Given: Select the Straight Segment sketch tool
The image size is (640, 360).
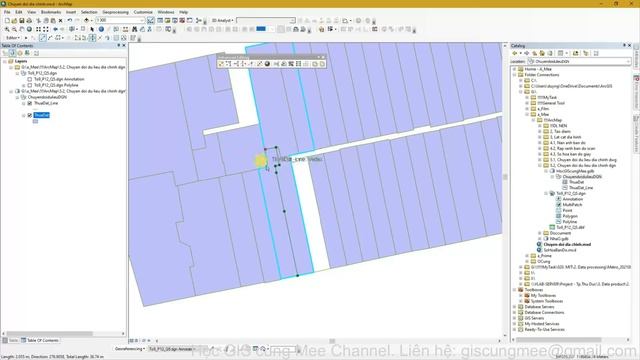Looking at the screenshot, I should click(42, 38).
